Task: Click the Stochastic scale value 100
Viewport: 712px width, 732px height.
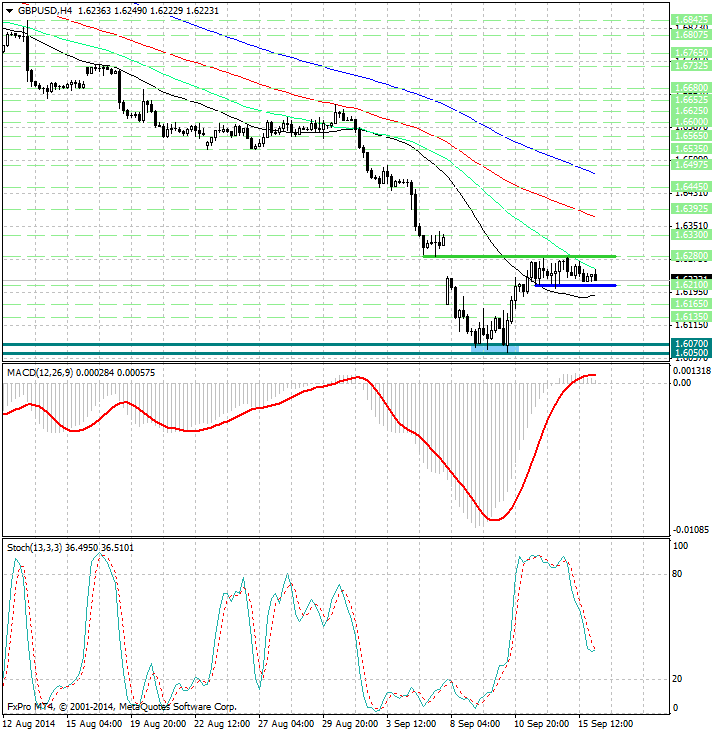Action: [681, 546]
